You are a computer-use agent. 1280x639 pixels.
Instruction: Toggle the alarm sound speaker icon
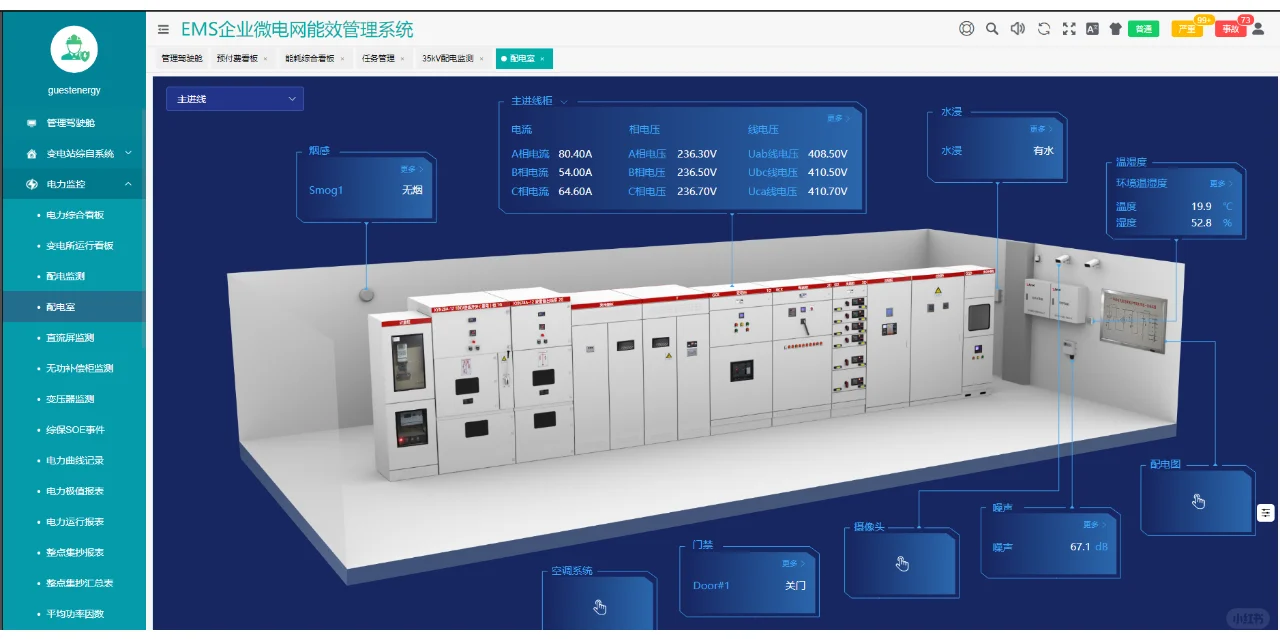coord(1018,29)
